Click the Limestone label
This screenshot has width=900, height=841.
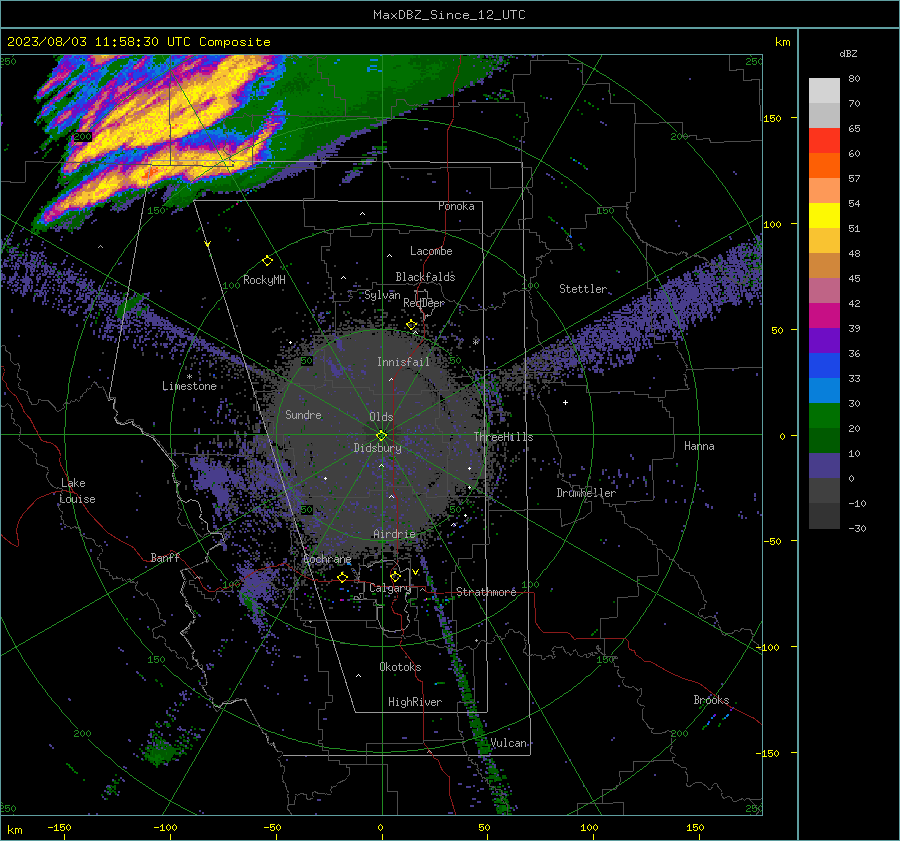(189, 386)
